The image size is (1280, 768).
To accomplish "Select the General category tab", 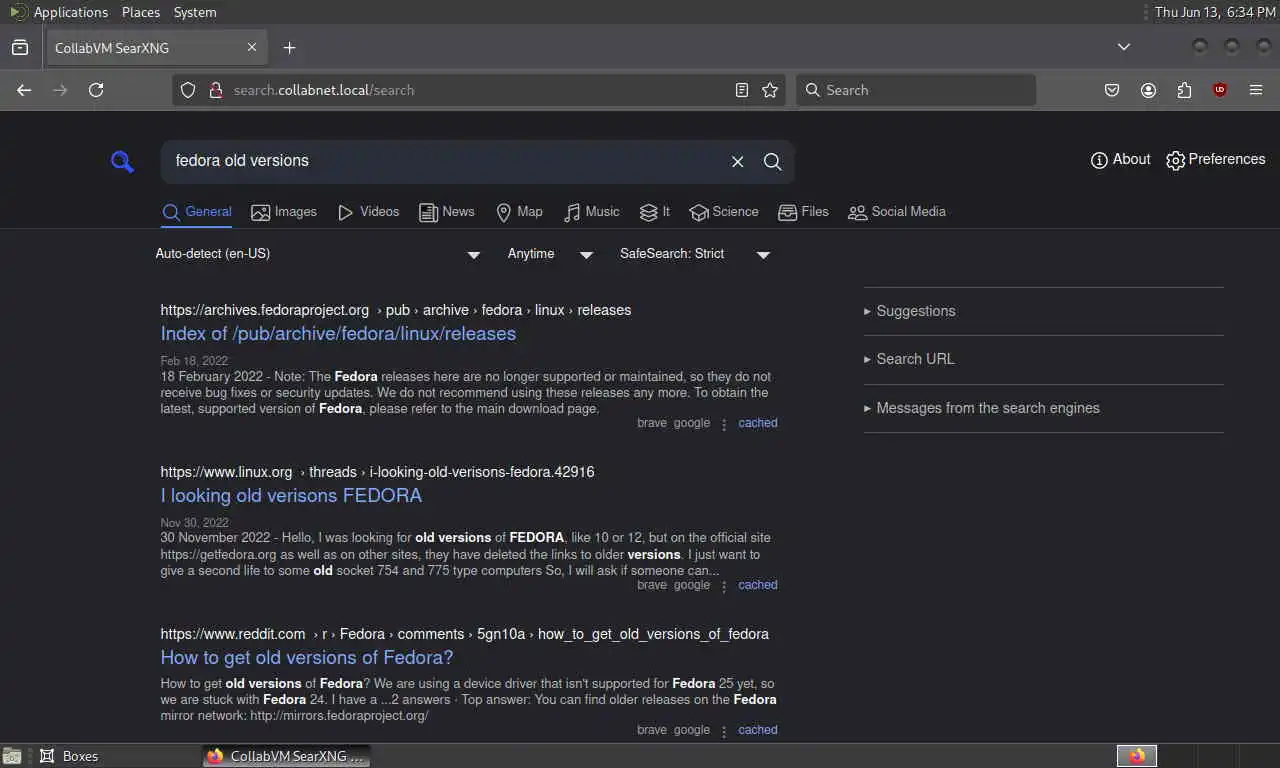I will pyautogui.click(x=197, y=212).
